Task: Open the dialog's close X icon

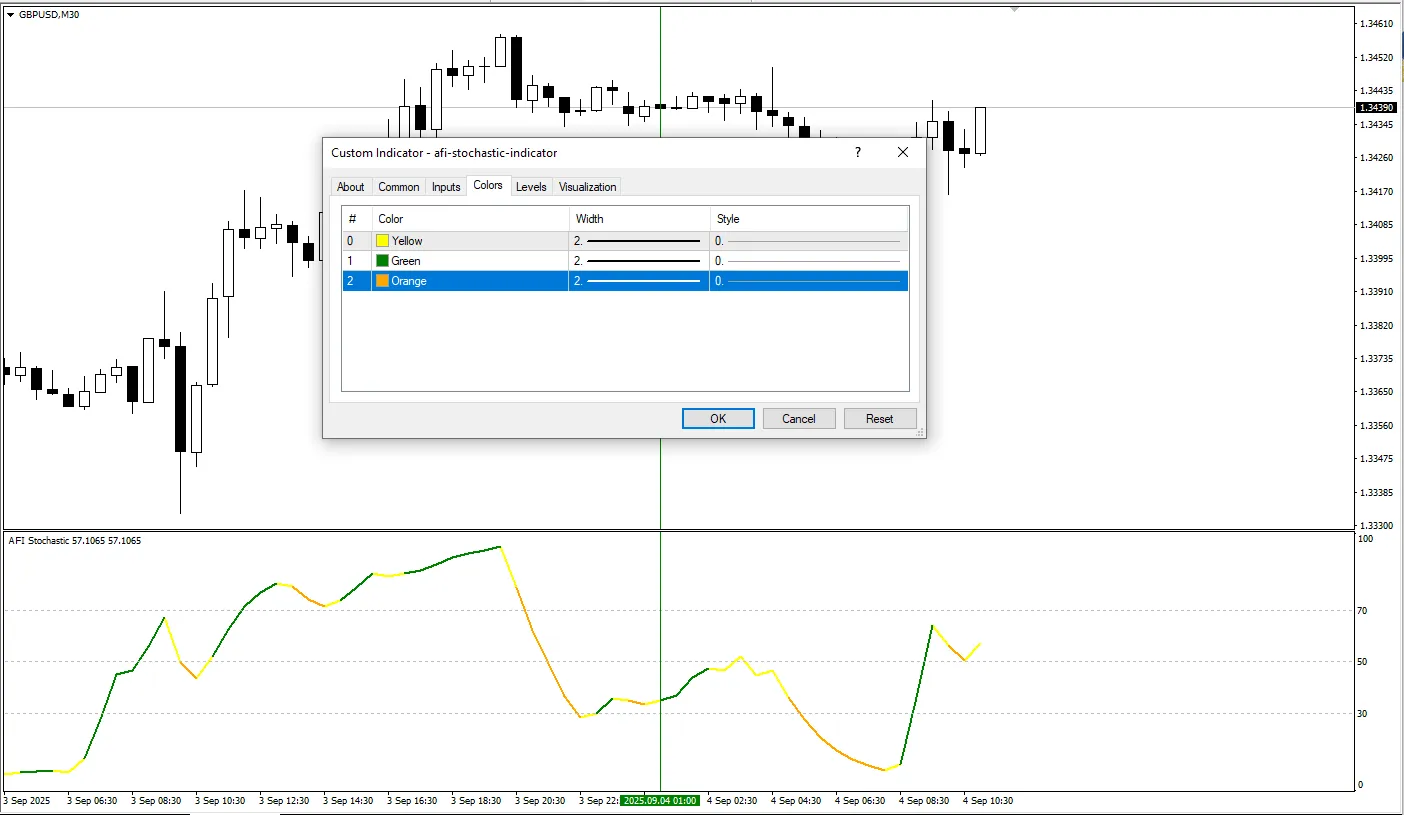Action: [x=902, y=152]
